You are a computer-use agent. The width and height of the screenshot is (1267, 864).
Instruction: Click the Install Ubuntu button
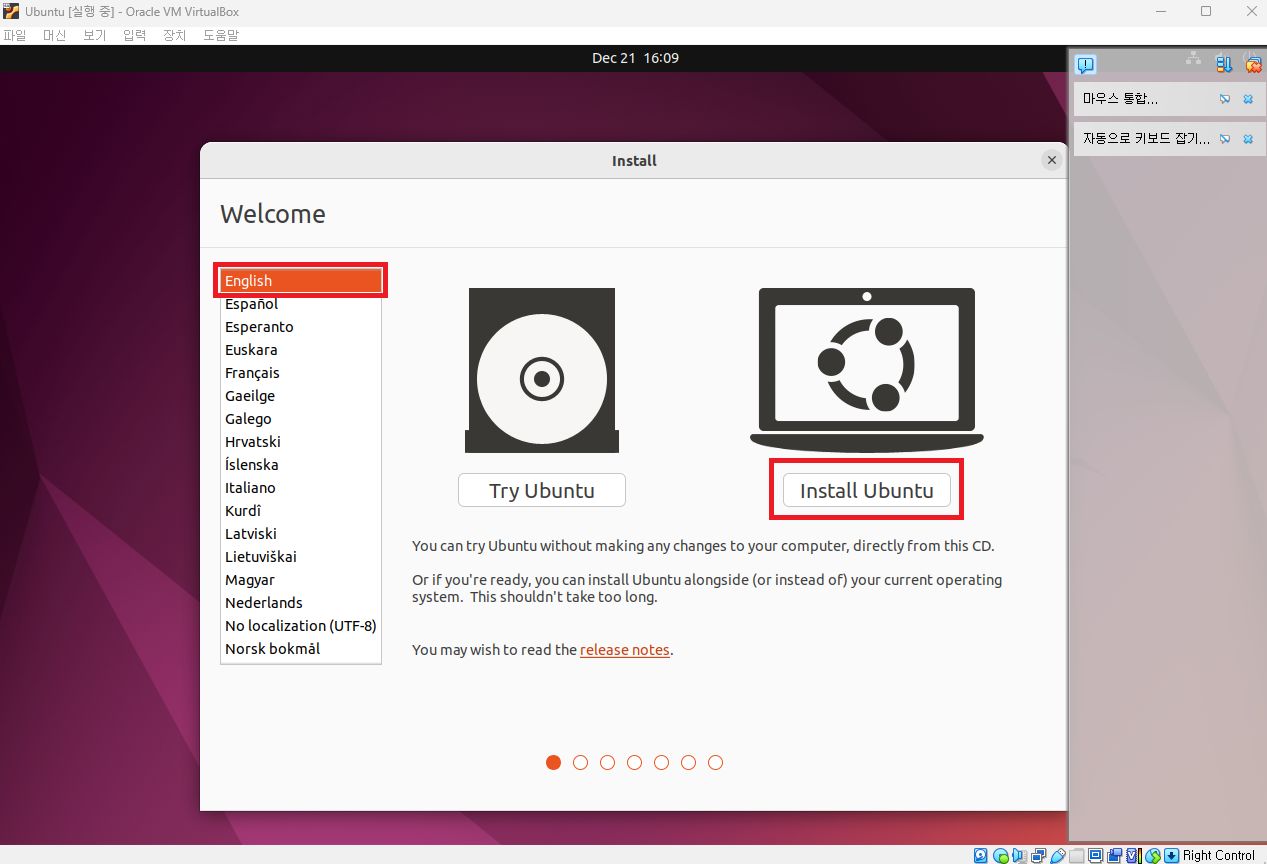866,490
